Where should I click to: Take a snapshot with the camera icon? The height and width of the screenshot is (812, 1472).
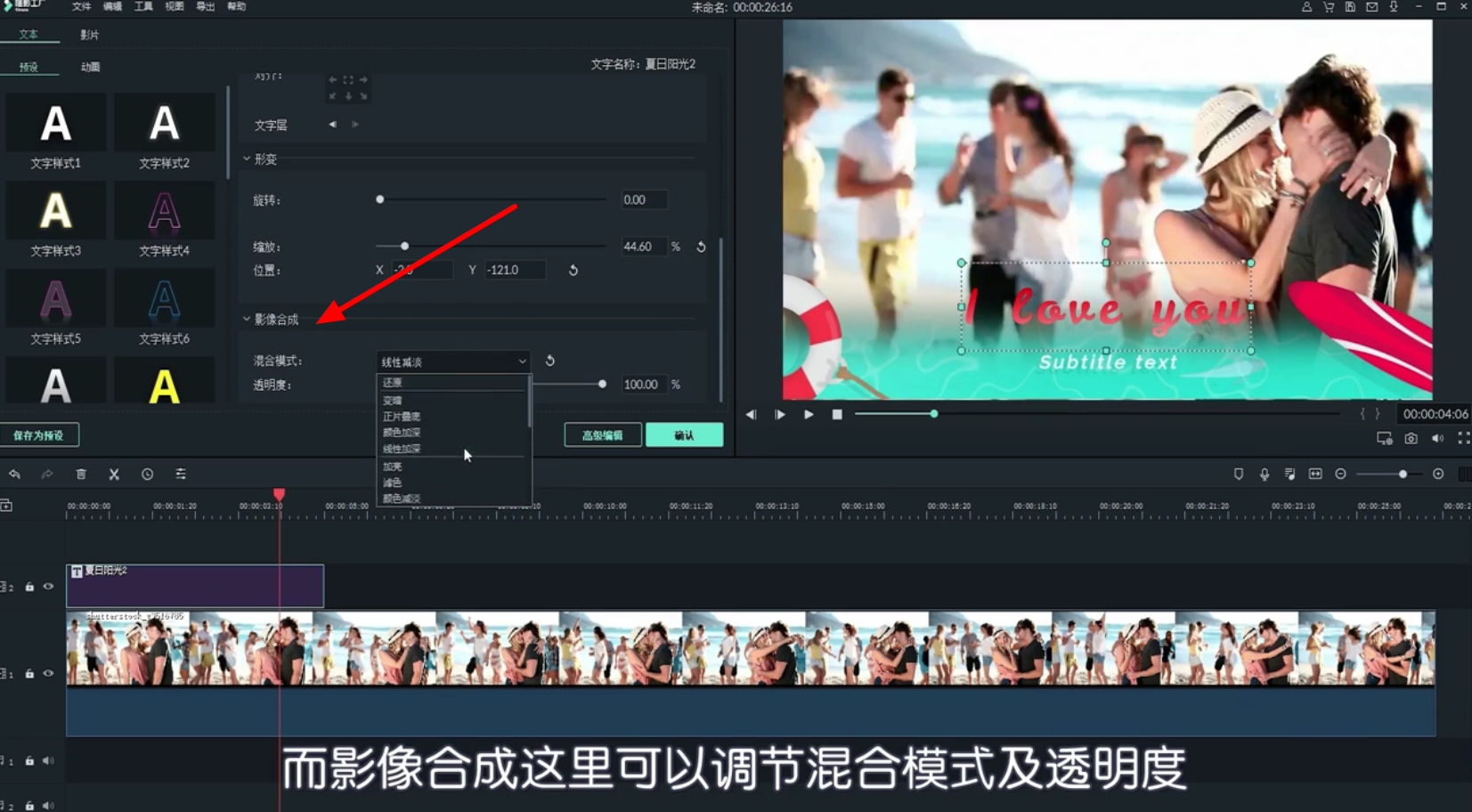tap(1411, 438)
